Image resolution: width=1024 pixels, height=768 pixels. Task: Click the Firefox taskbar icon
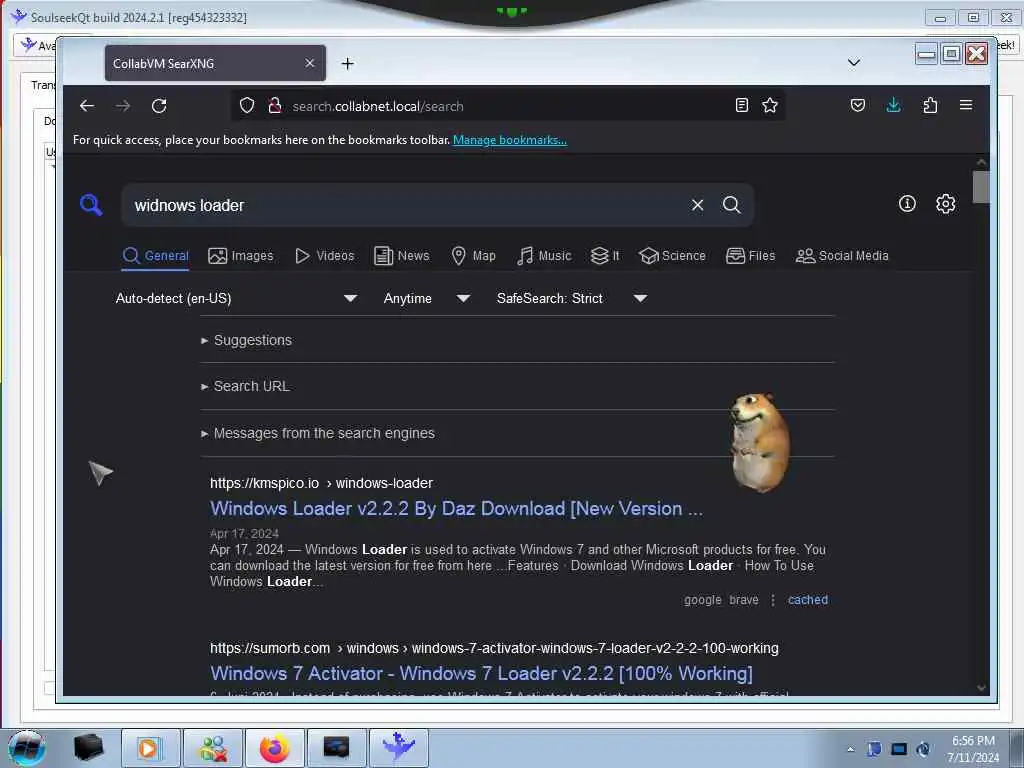point(274,748)
